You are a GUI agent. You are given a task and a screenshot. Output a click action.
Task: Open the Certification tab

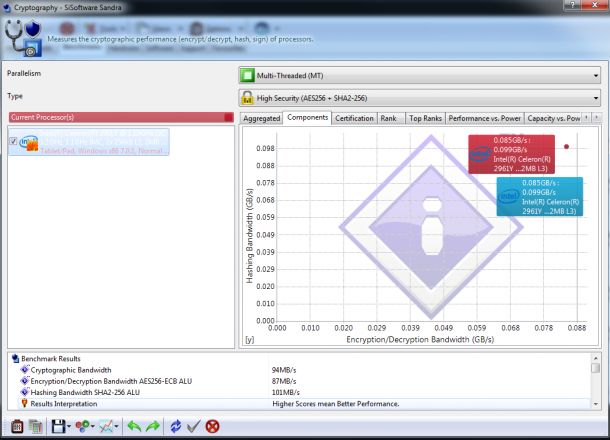[354, 118]
